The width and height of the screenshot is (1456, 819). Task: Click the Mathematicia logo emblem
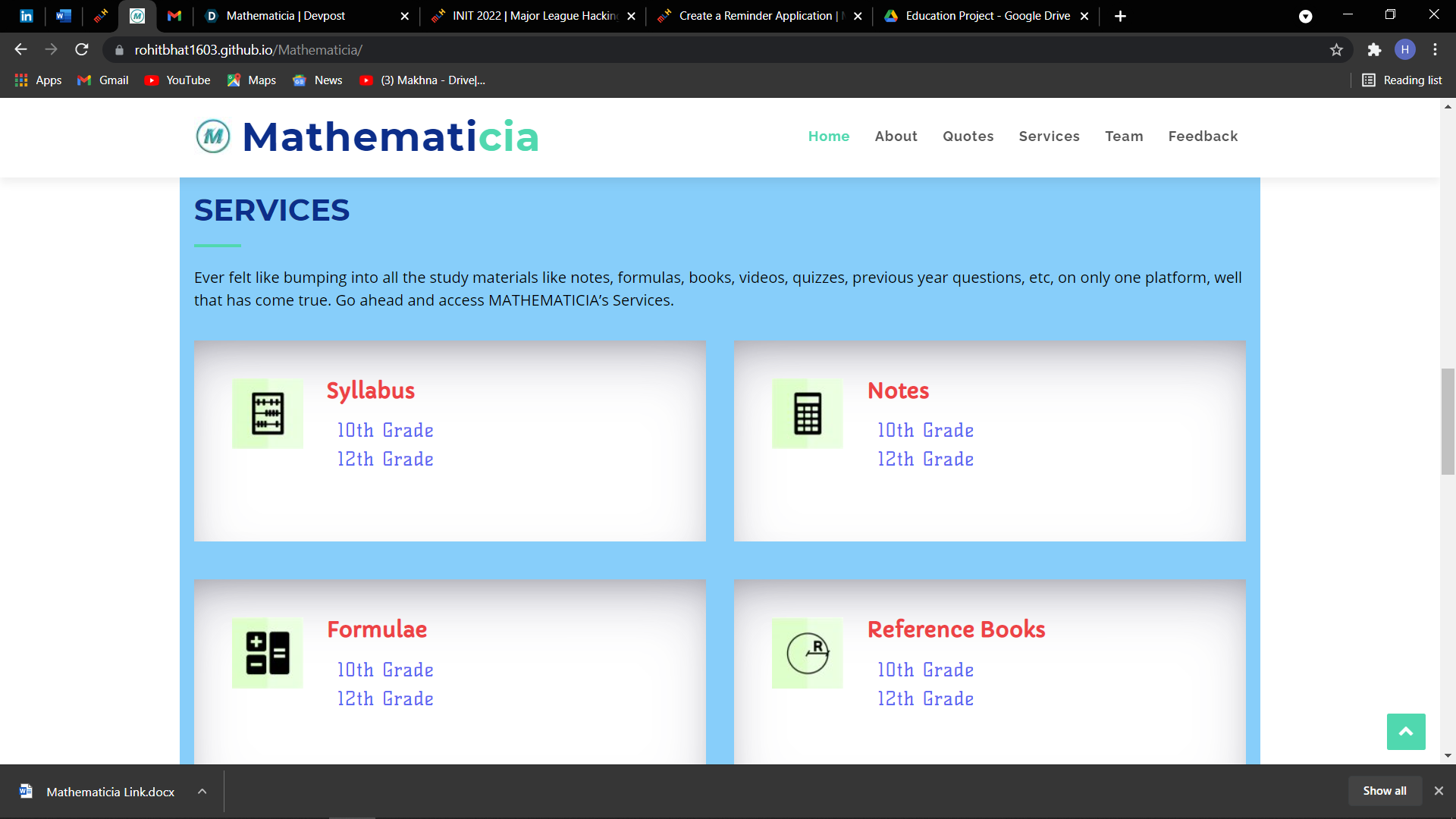pyautogui.click(x=213, y=136)
